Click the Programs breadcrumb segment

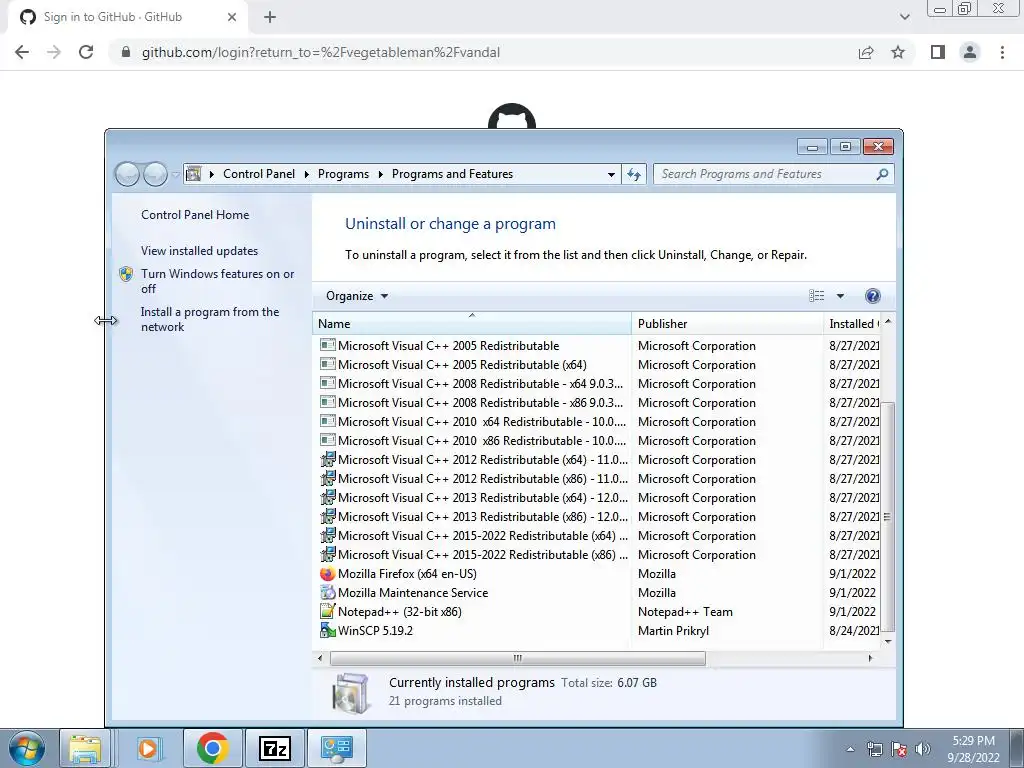pos(343,174)
